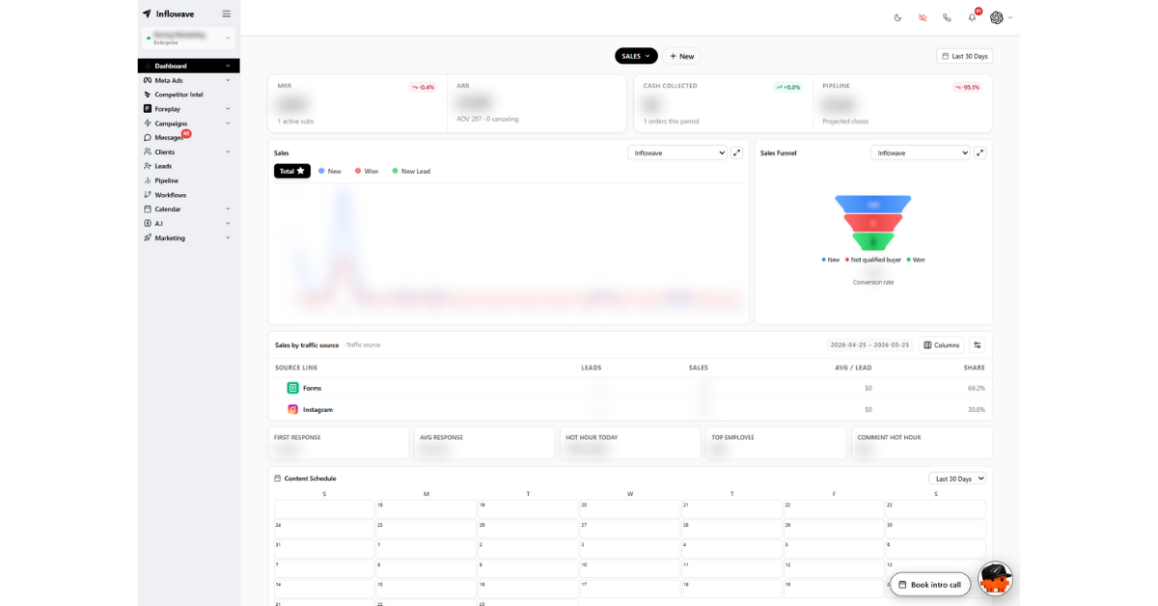This screenshot has height=606, width=1158.
Task: Click the Instagram source icon
Action: (x=292, y=409)
